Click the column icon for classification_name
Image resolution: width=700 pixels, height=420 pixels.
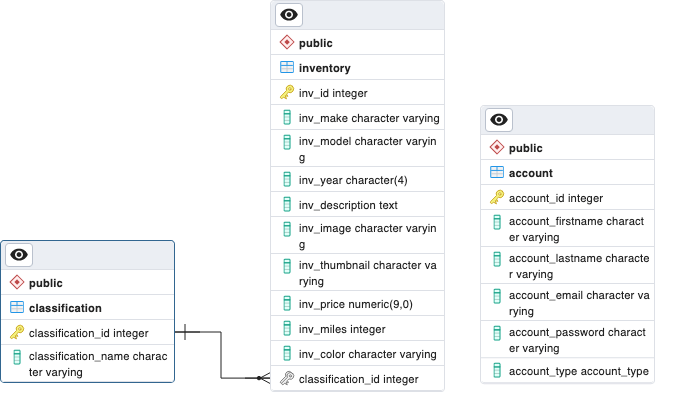[x=17, y=357]
